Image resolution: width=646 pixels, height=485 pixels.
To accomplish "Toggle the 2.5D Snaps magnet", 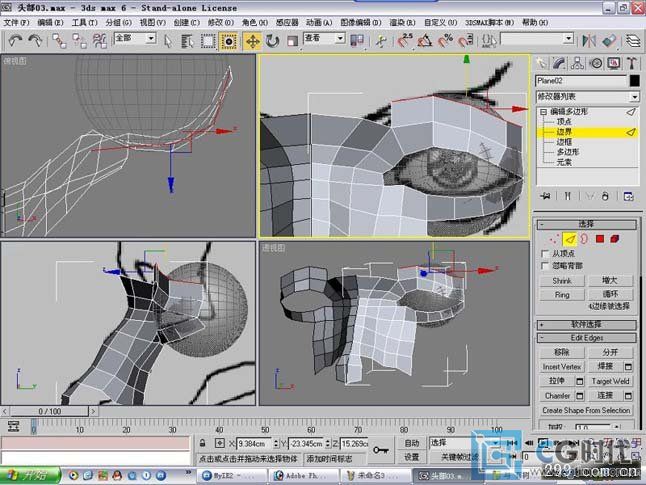I will pyautogui.click(x=405, y=40).
